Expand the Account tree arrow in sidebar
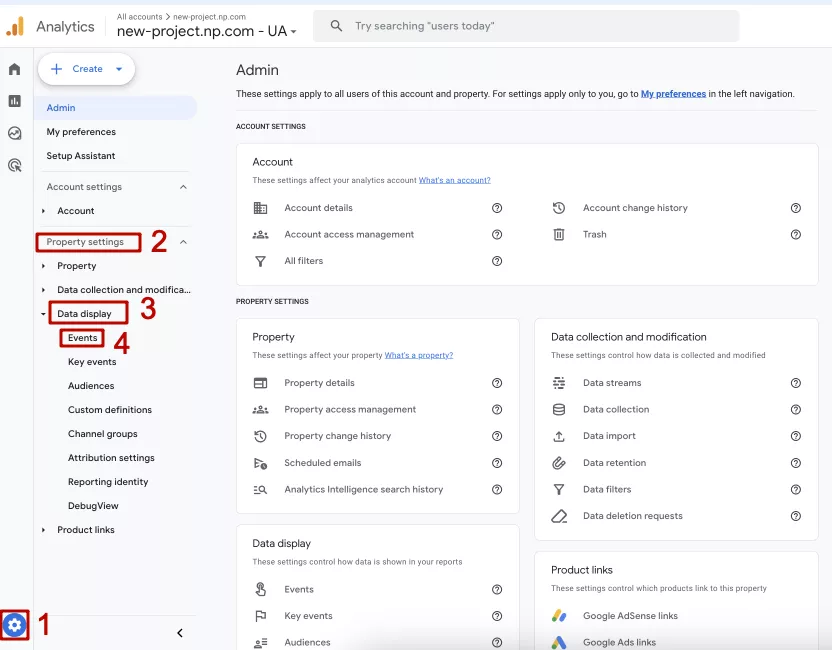The height and width of the screenshot is (650, 832). pyautogui.click(x=44, y=211)
